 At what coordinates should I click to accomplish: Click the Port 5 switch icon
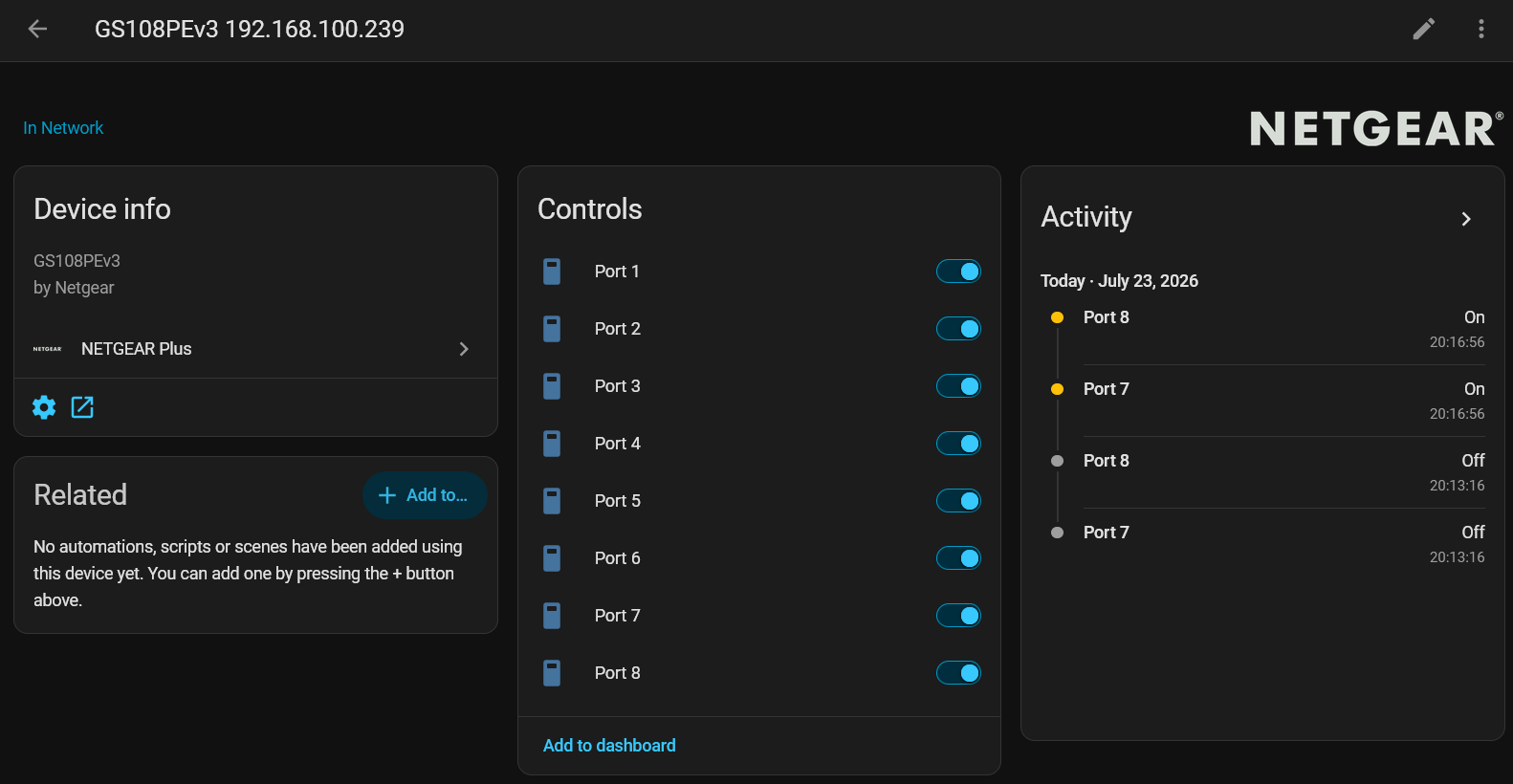point(552,501)
